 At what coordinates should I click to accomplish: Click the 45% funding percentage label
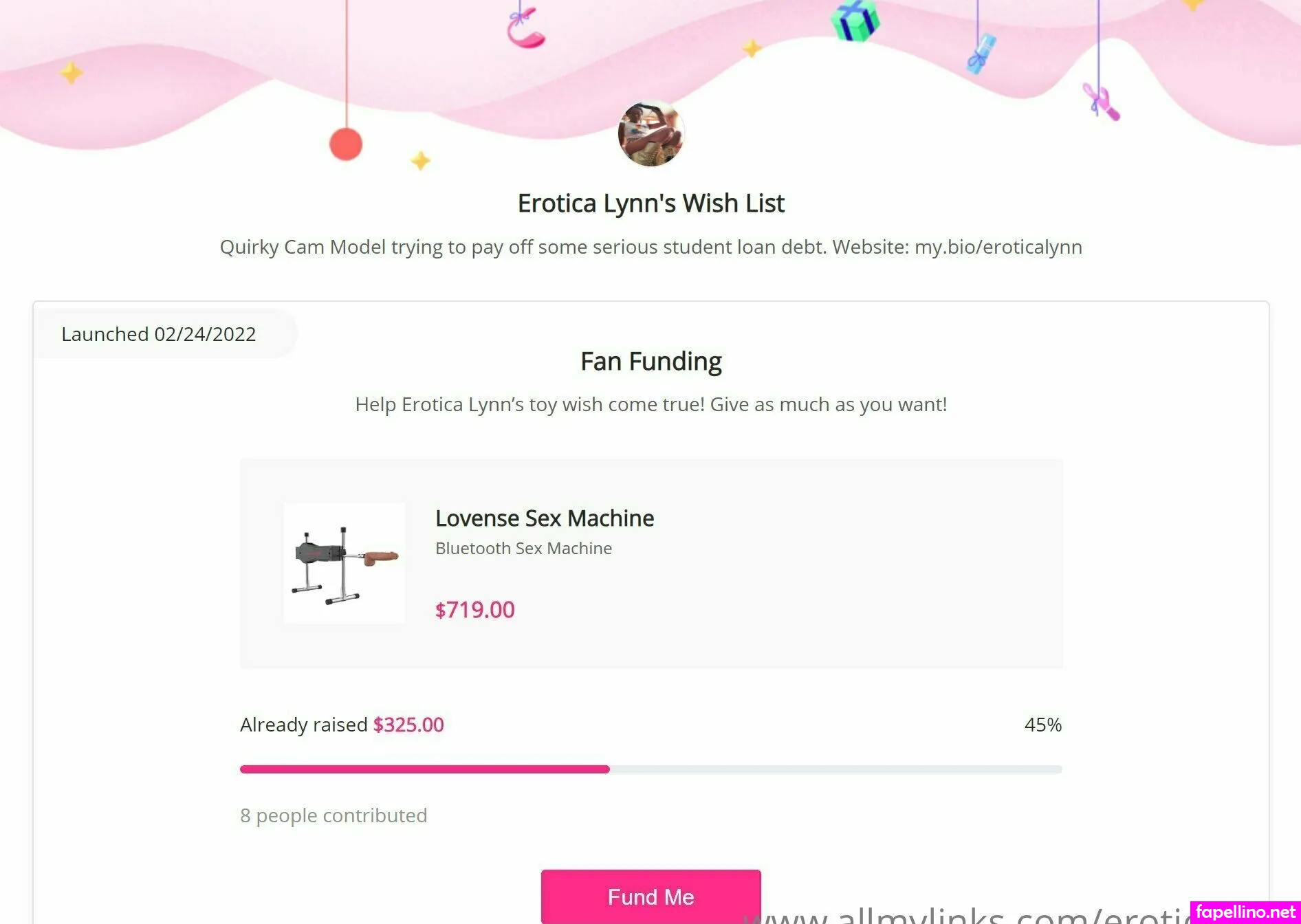click(1042, 725)
